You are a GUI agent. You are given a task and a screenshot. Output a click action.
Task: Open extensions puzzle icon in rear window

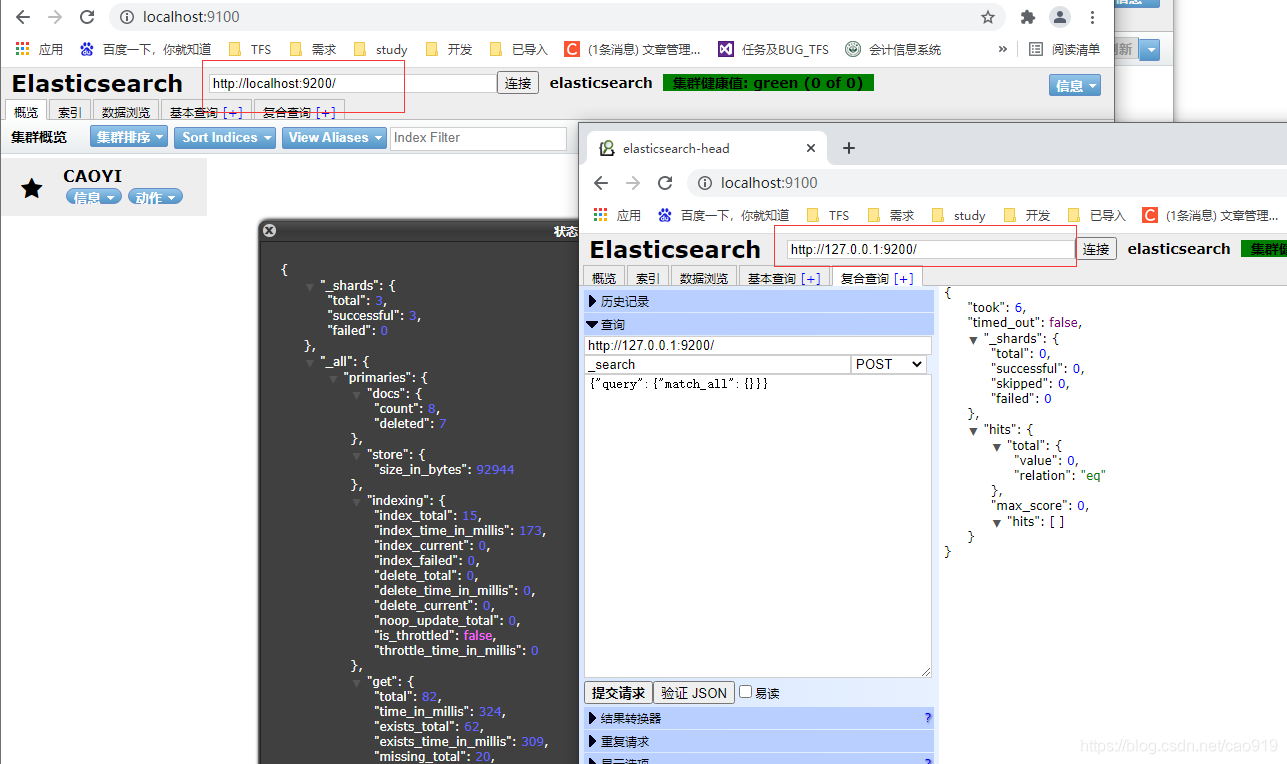pyautogui.click(x=1027, y=17)
